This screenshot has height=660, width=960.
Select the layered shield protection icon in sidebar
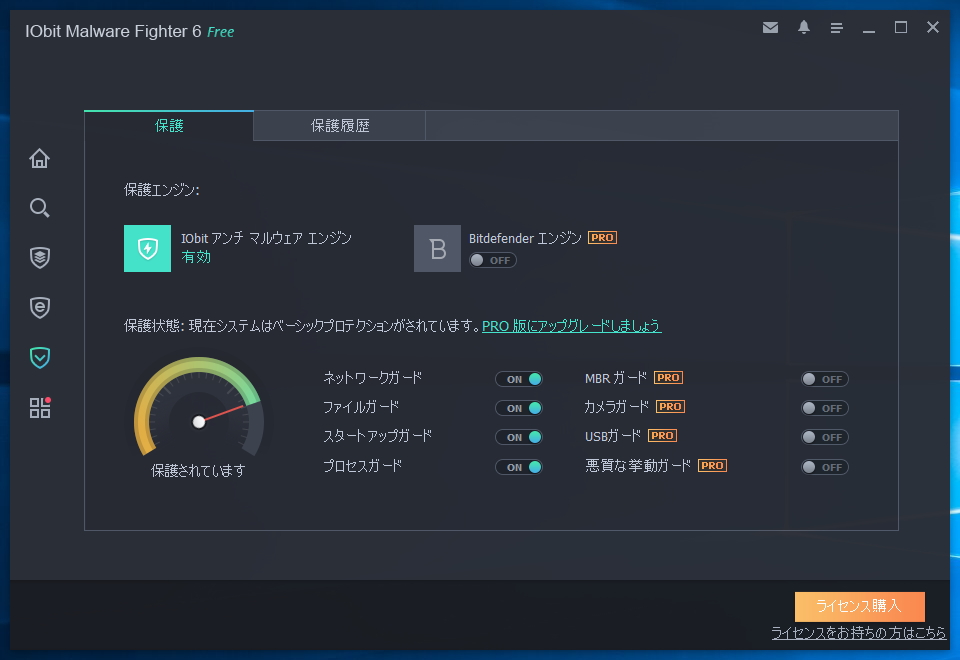coord(39,257)
